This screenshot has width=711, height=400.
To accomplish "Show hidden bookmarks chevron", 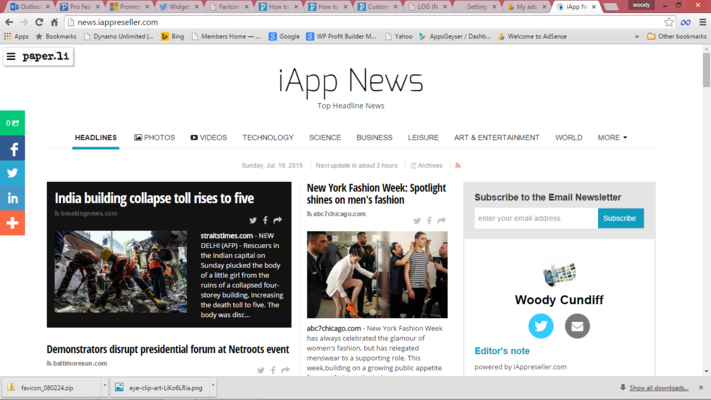I will pos(637,36).
